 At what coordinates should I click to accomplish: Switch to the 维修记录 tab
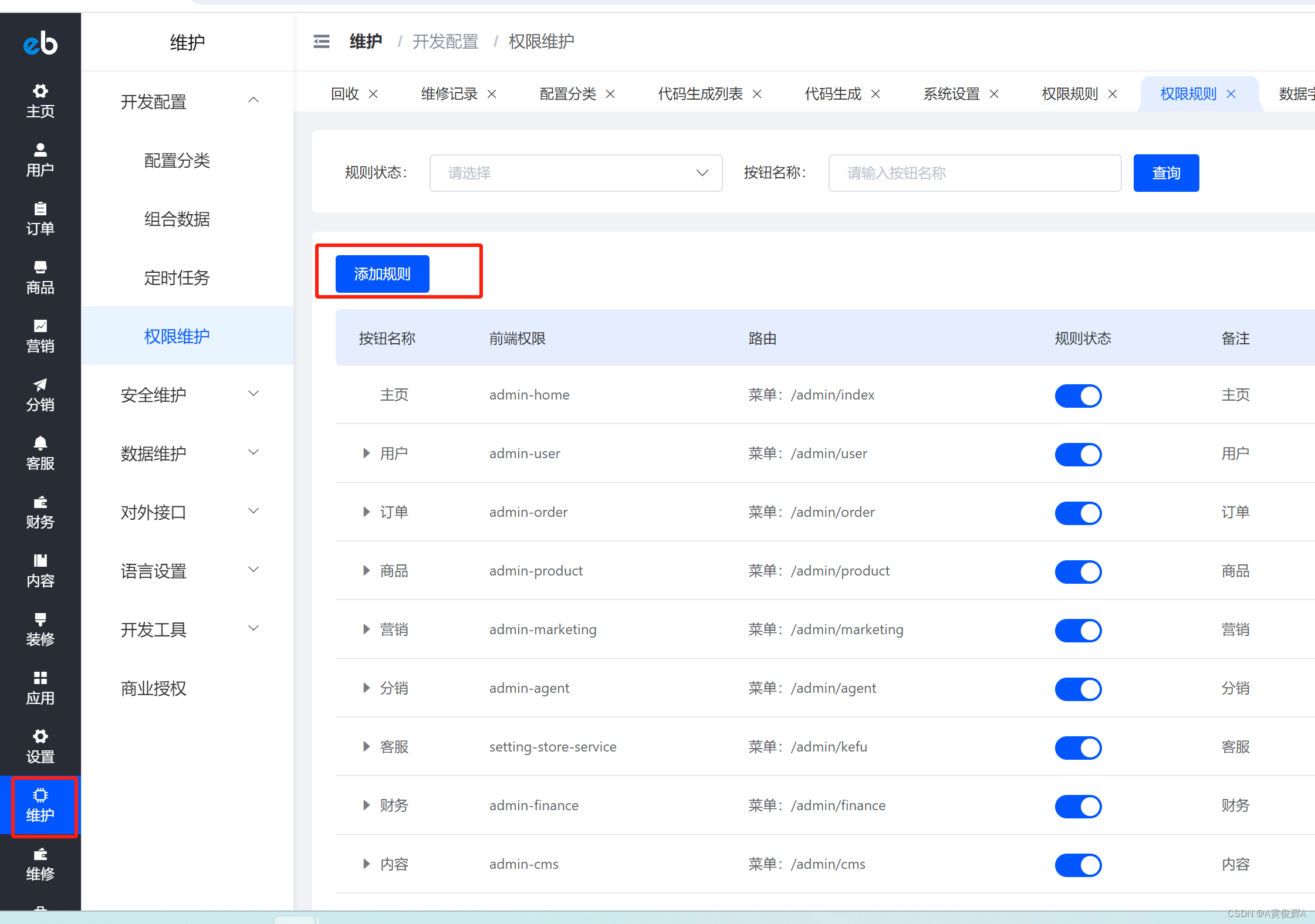coord(449,94)
